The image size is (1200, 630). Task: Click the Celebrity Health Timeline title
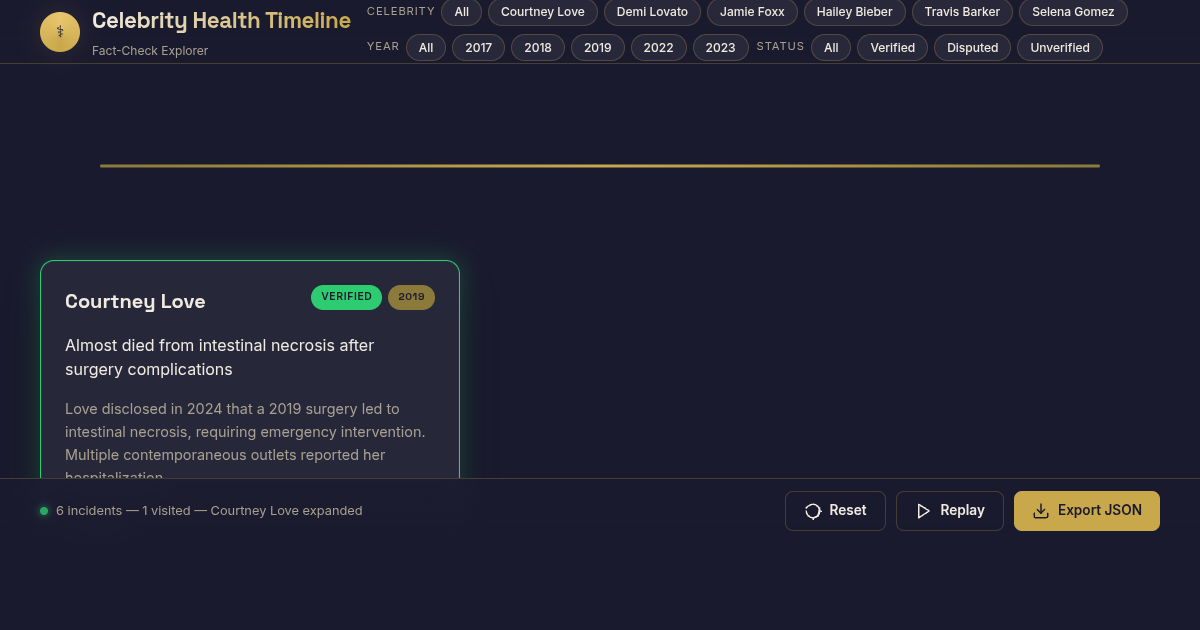[221, 21]
